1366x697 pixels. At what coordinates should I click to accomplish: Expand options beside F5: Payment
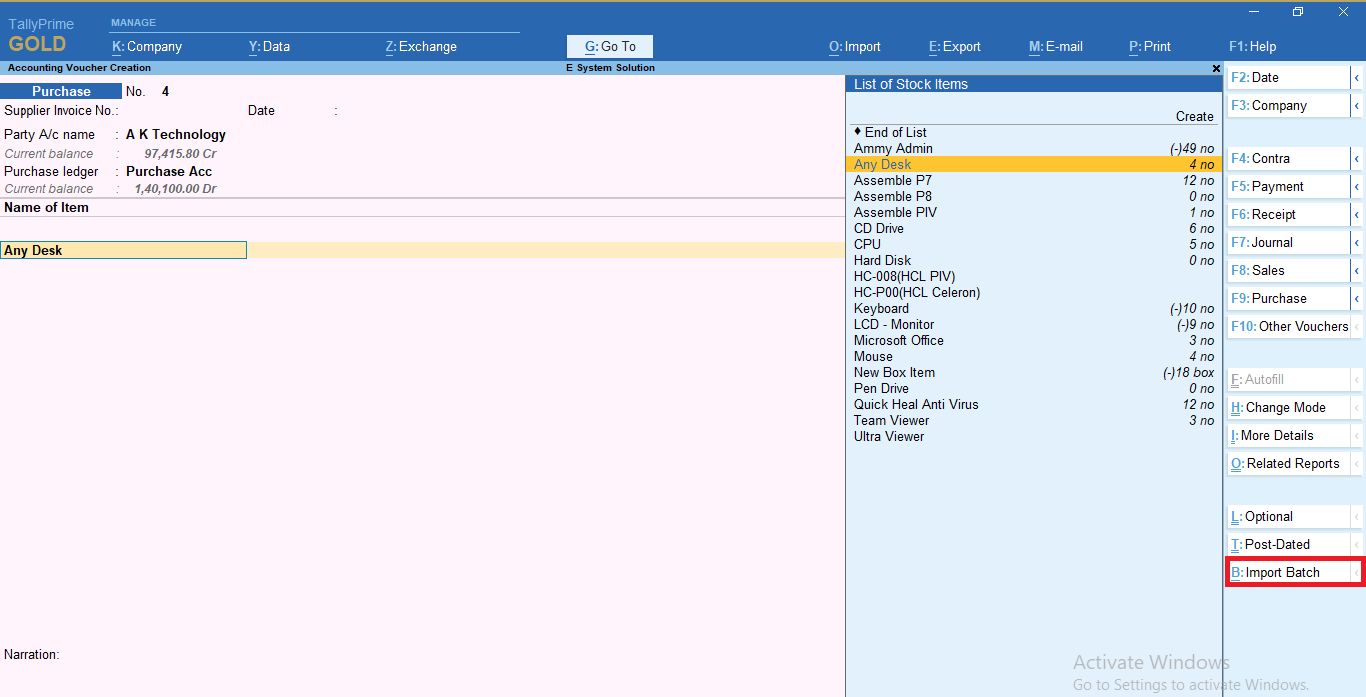1358,186
